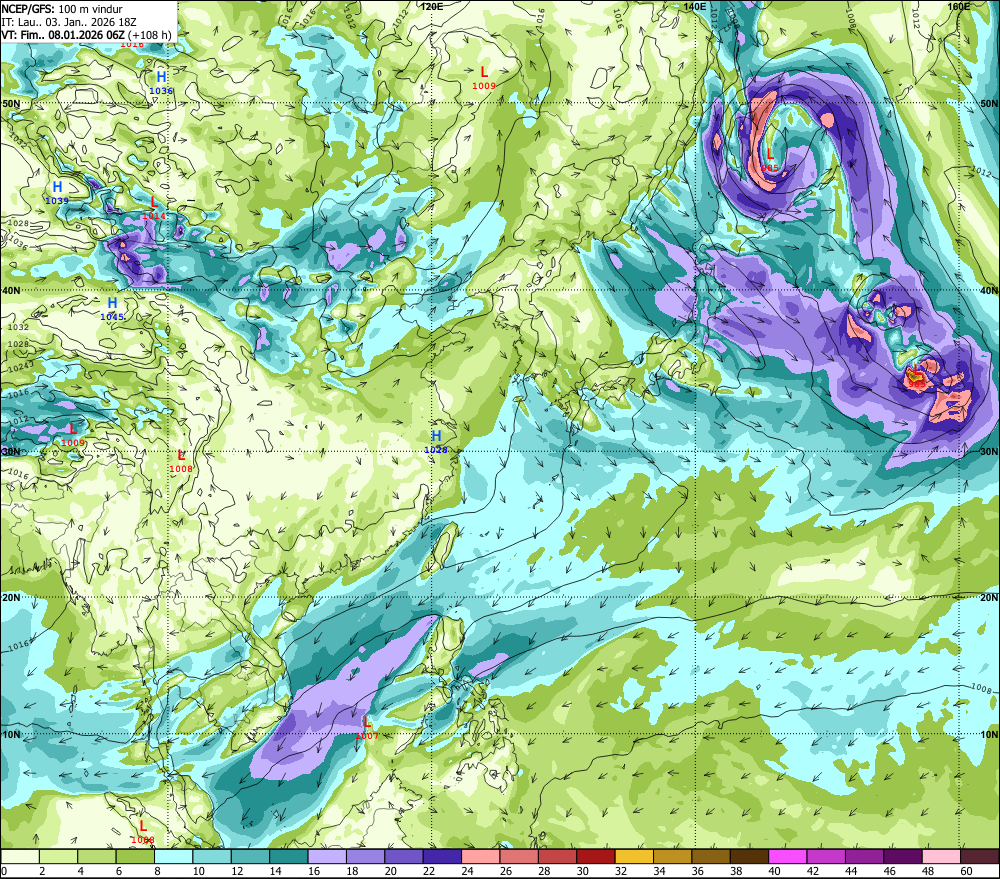Click the H 1028 high near China coast

[x=436, y=441]
